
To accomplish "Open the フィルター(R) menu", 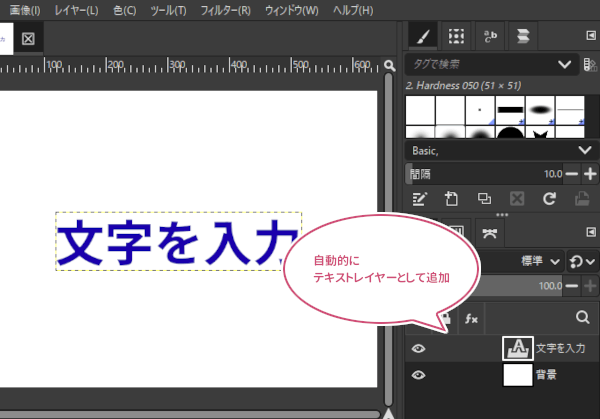I will (226, 10).
